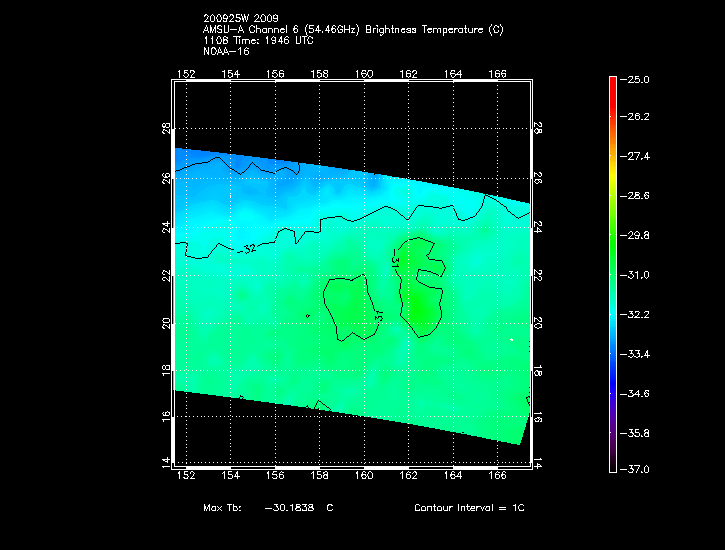This screenshot has width=725, height=550.
Task: Click the 152 longitude label on bottom axis
Action: coord(185,475)
